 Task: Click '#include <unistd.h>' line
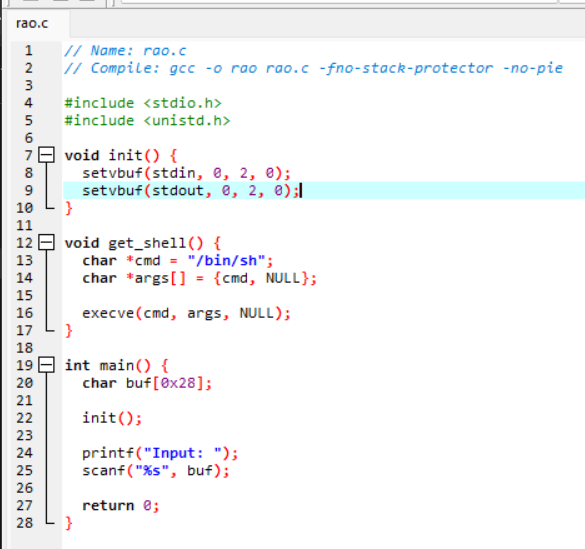(147, 120)
